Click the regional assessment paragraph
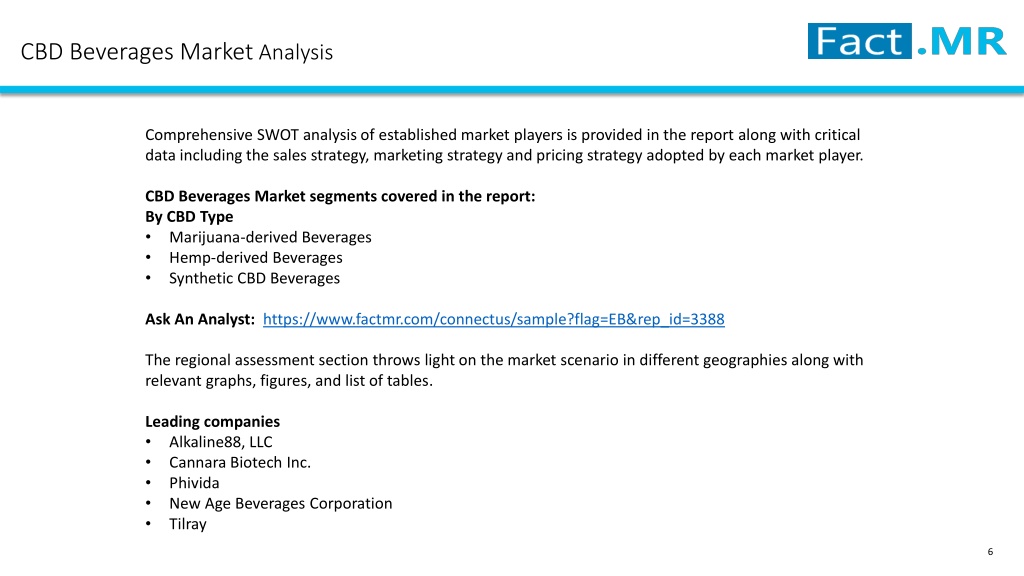Viewport: 1024px width, 576px height. 504,370
